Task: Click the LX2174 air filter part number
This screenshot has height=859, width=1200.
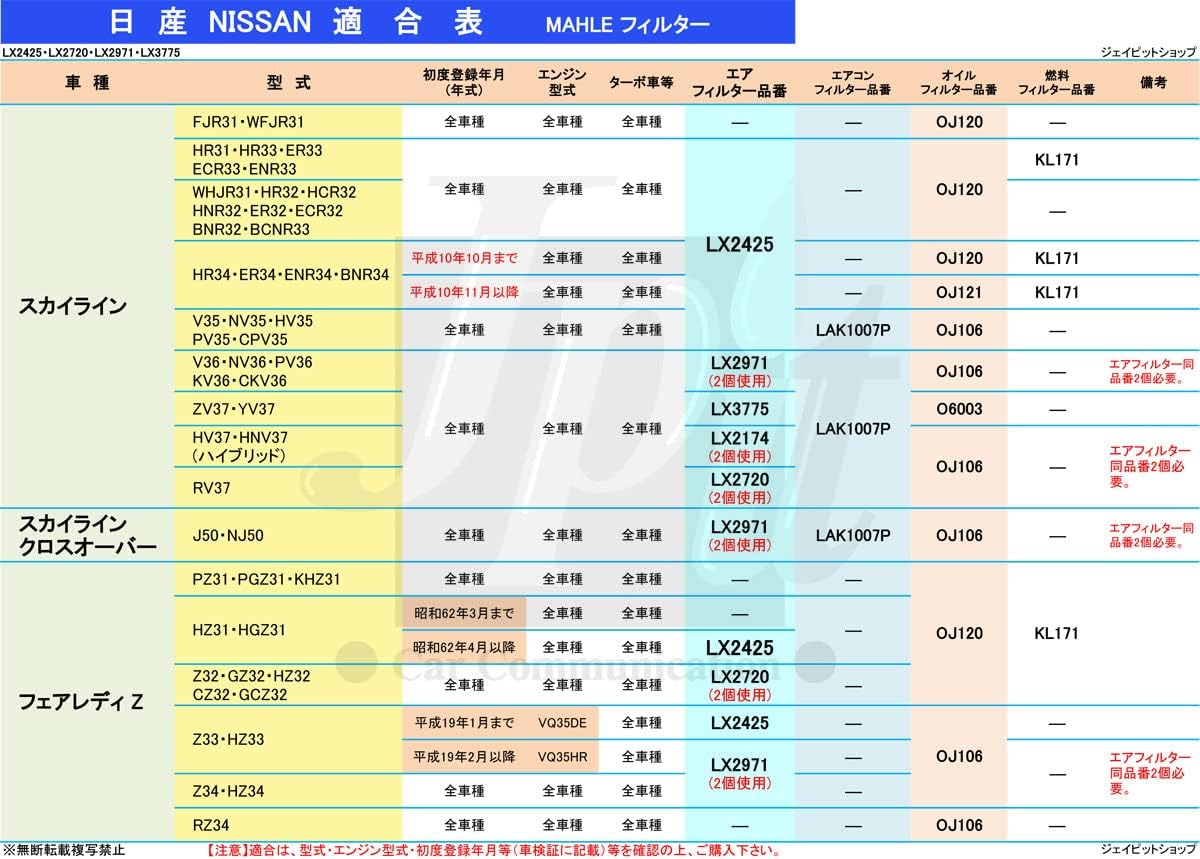Action: pyautogui.click(x=740, y=438)
